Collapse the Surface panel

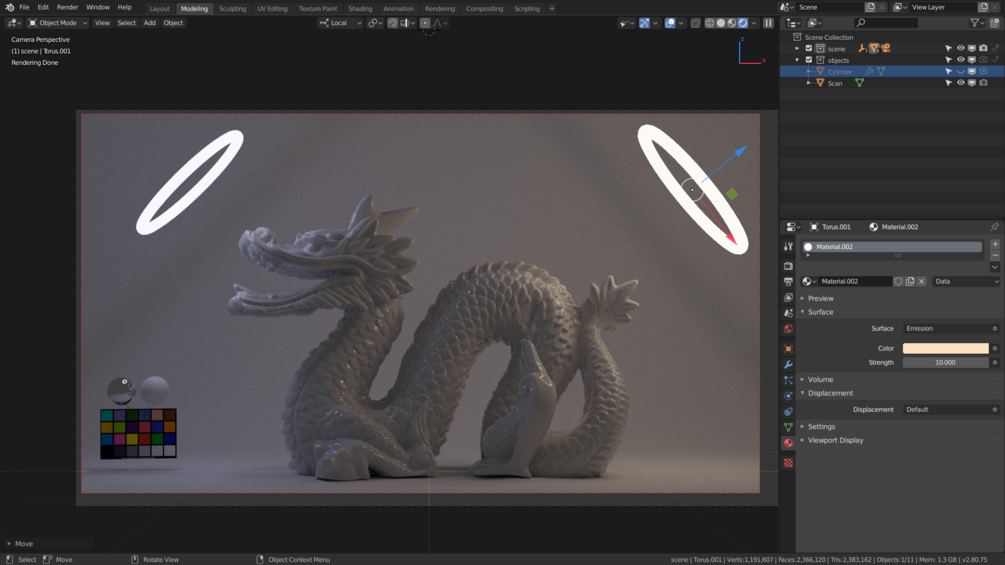[820, 312]
